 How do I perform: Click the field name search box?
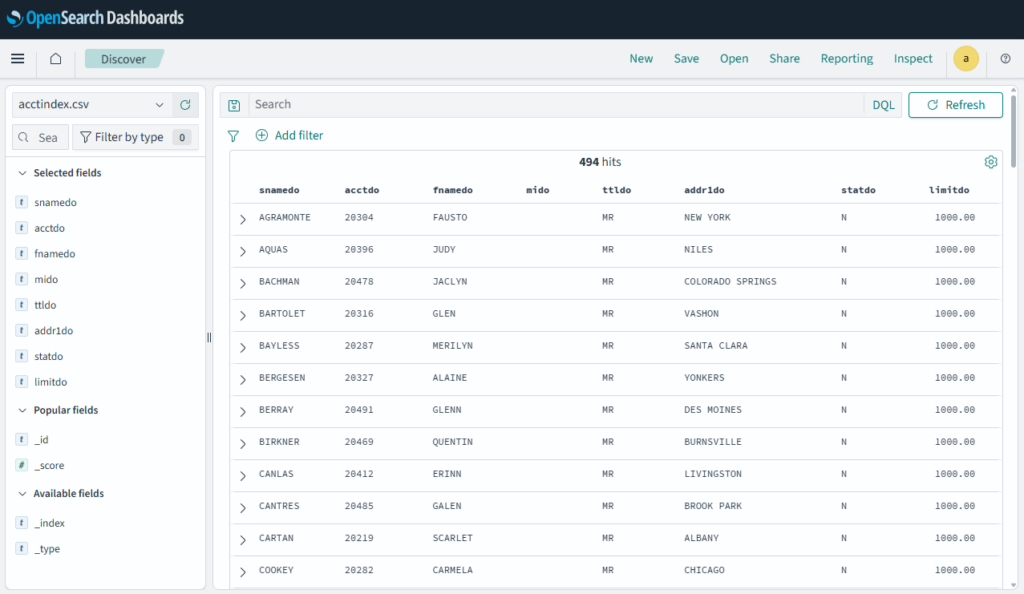coord(40,137)
